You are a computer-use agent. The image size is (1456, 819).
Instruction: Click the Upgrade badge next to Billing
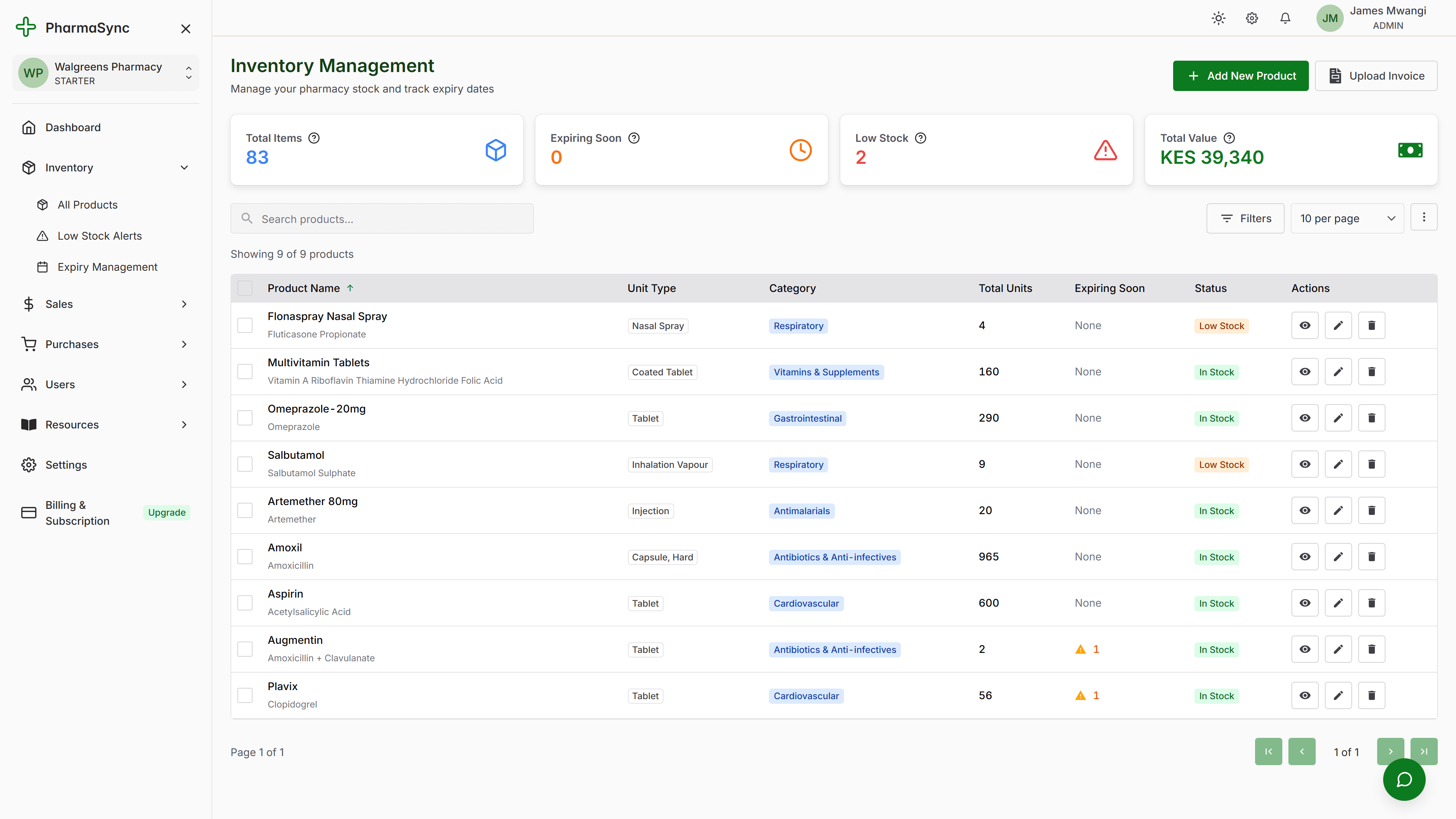pyautogui.click(x=166, y=512)
